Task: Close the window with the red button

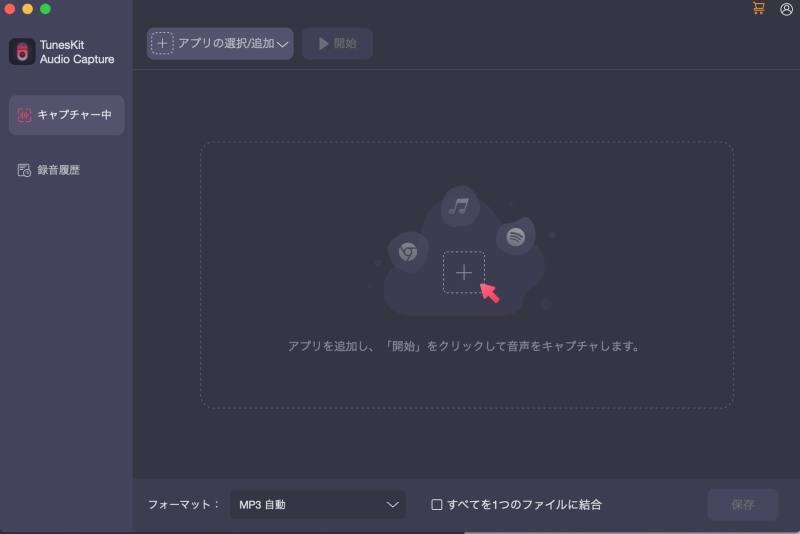Action: click(x=10, y=9)
